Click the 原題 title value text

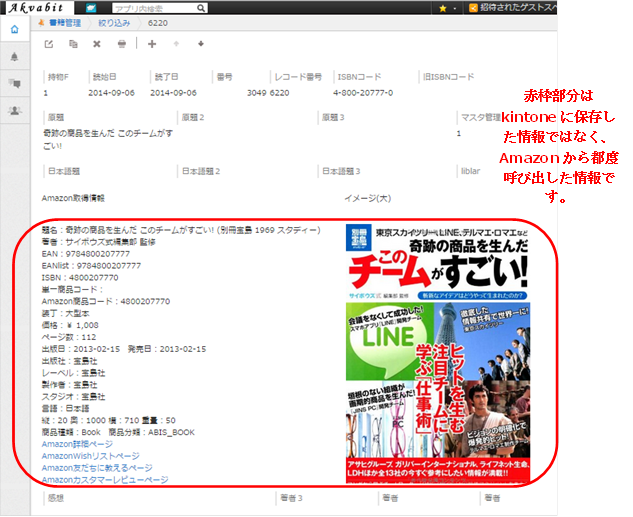pyautogui.click(x=108, y=139)
